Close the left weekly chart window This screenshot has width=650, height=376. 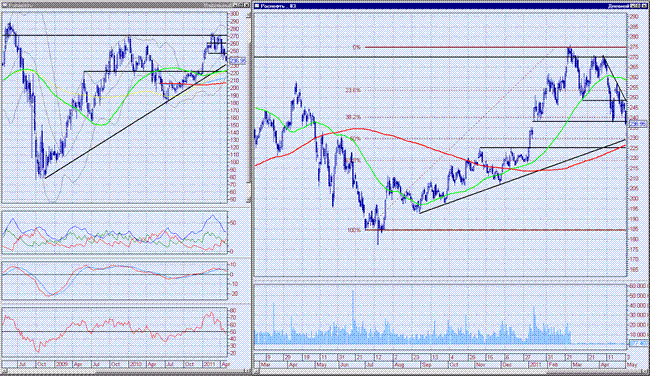[x=247, y=5]
